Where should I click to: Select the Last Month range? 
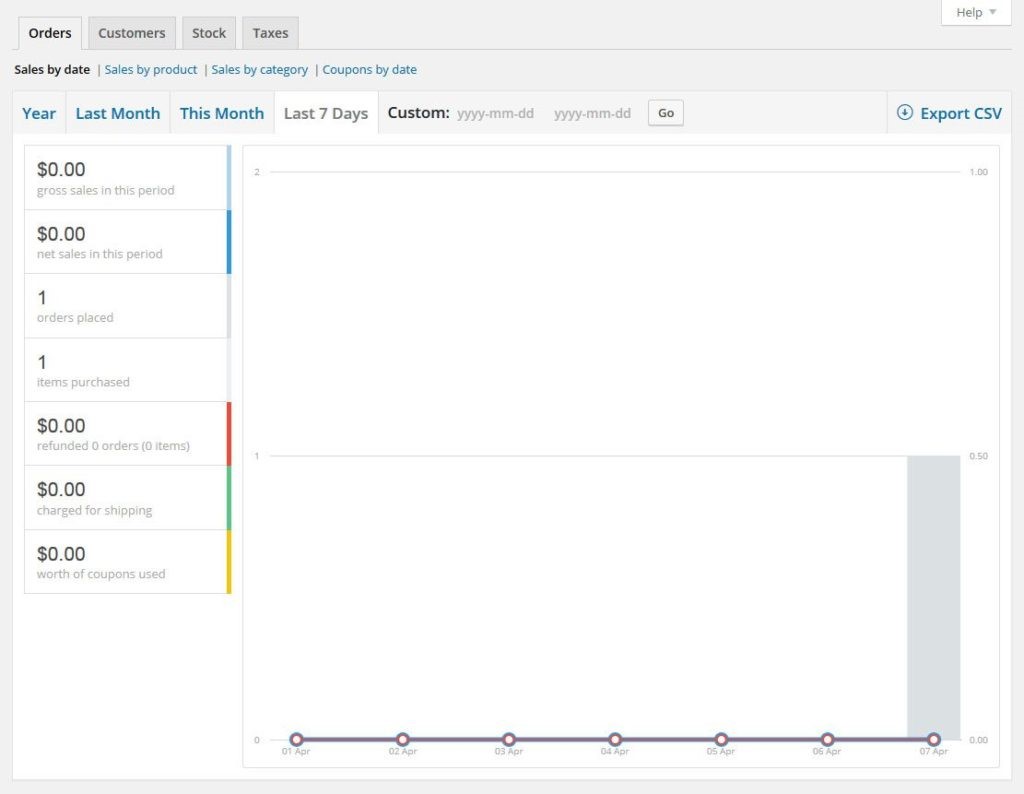tap(118, 113)
